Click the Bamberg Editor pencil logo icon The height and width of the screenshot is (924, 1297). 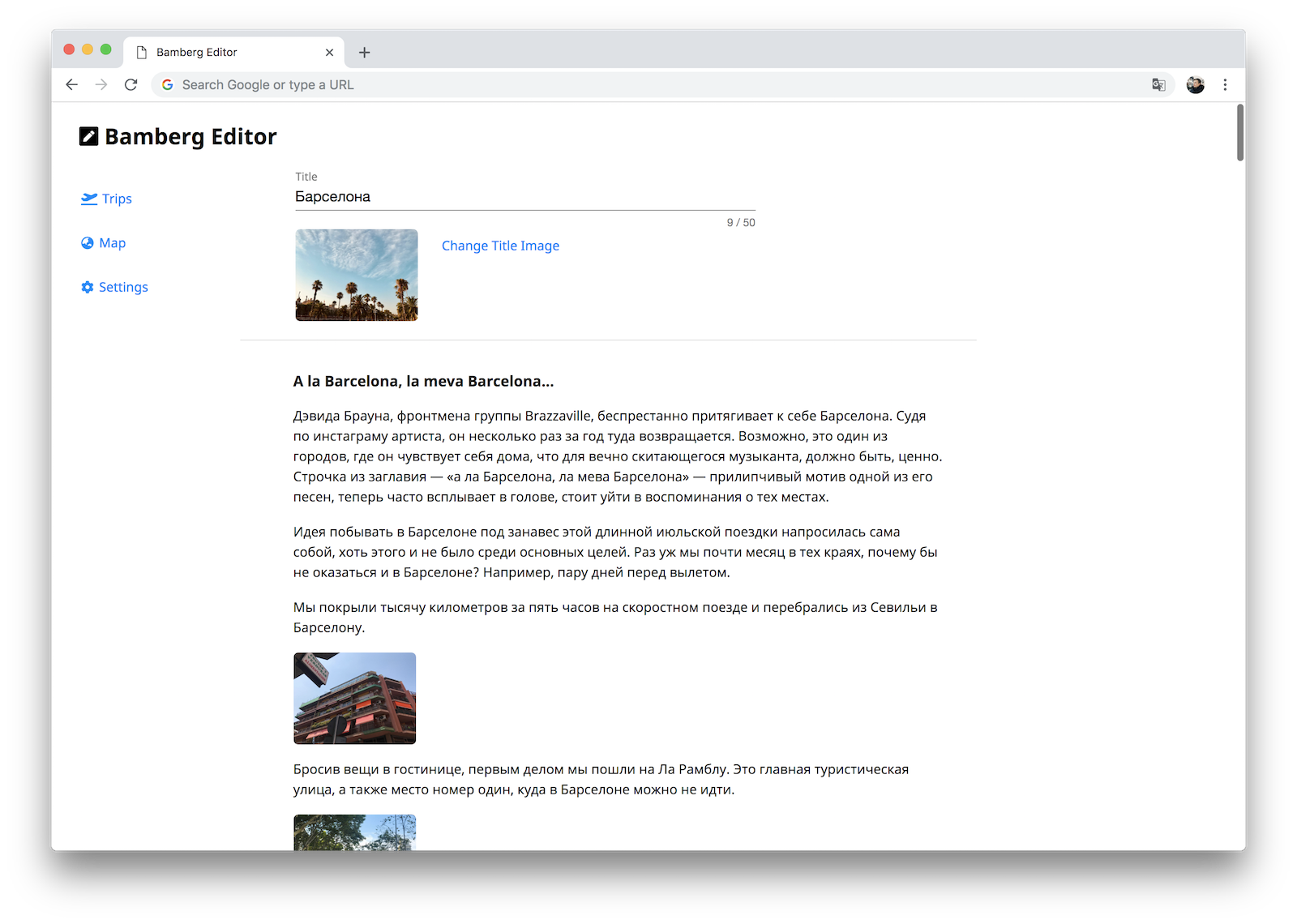click(x=88, y=136)
